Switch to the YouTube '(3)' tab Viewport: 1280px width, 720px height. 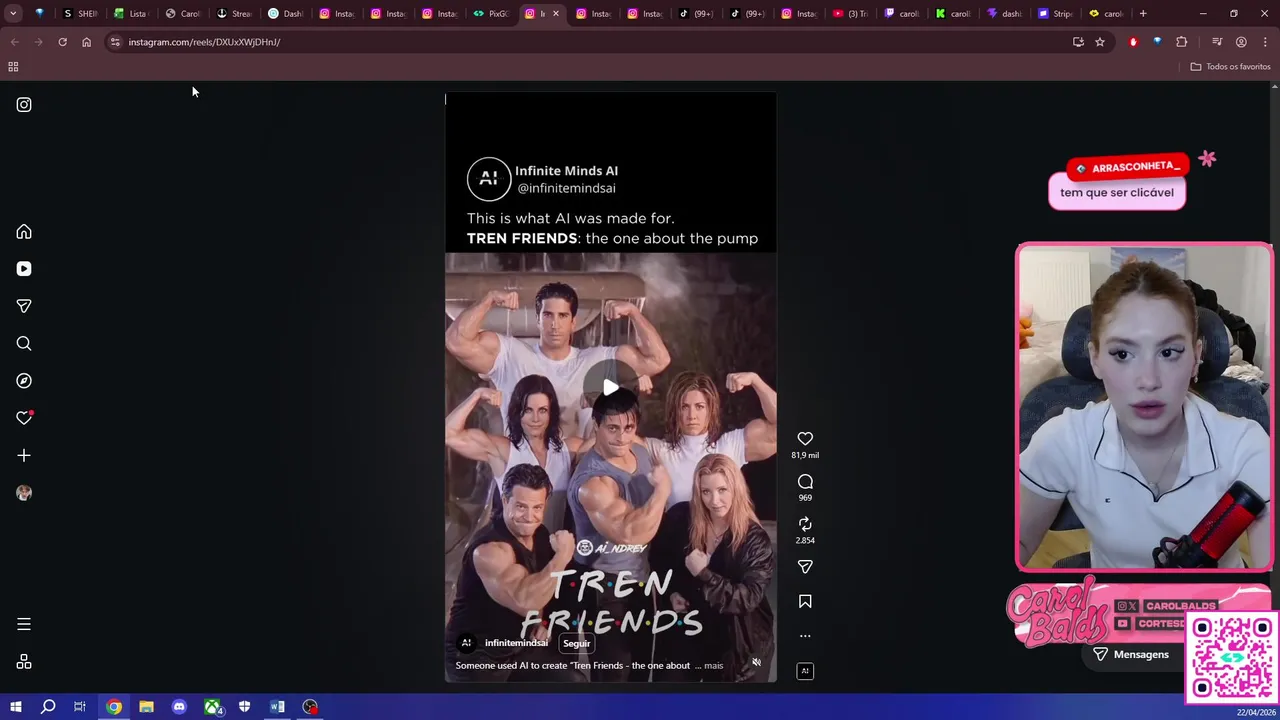[x=851, y=14]
